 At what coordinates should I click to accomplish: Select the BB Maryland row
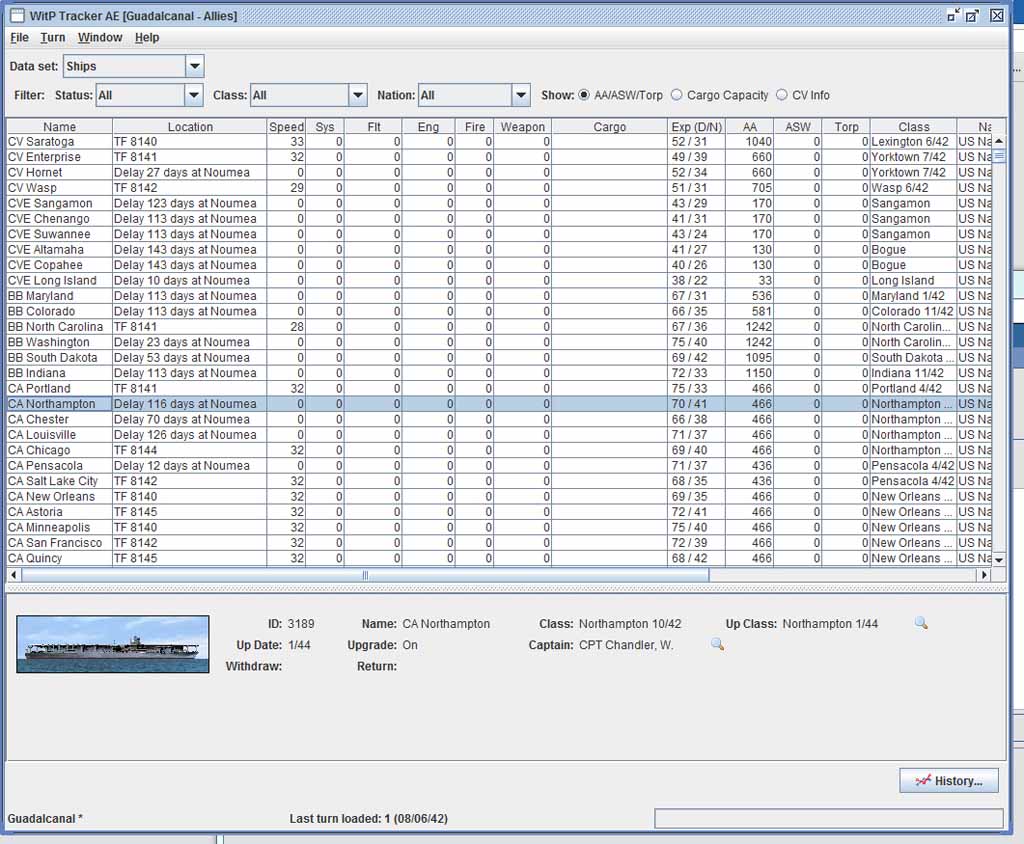499,296
